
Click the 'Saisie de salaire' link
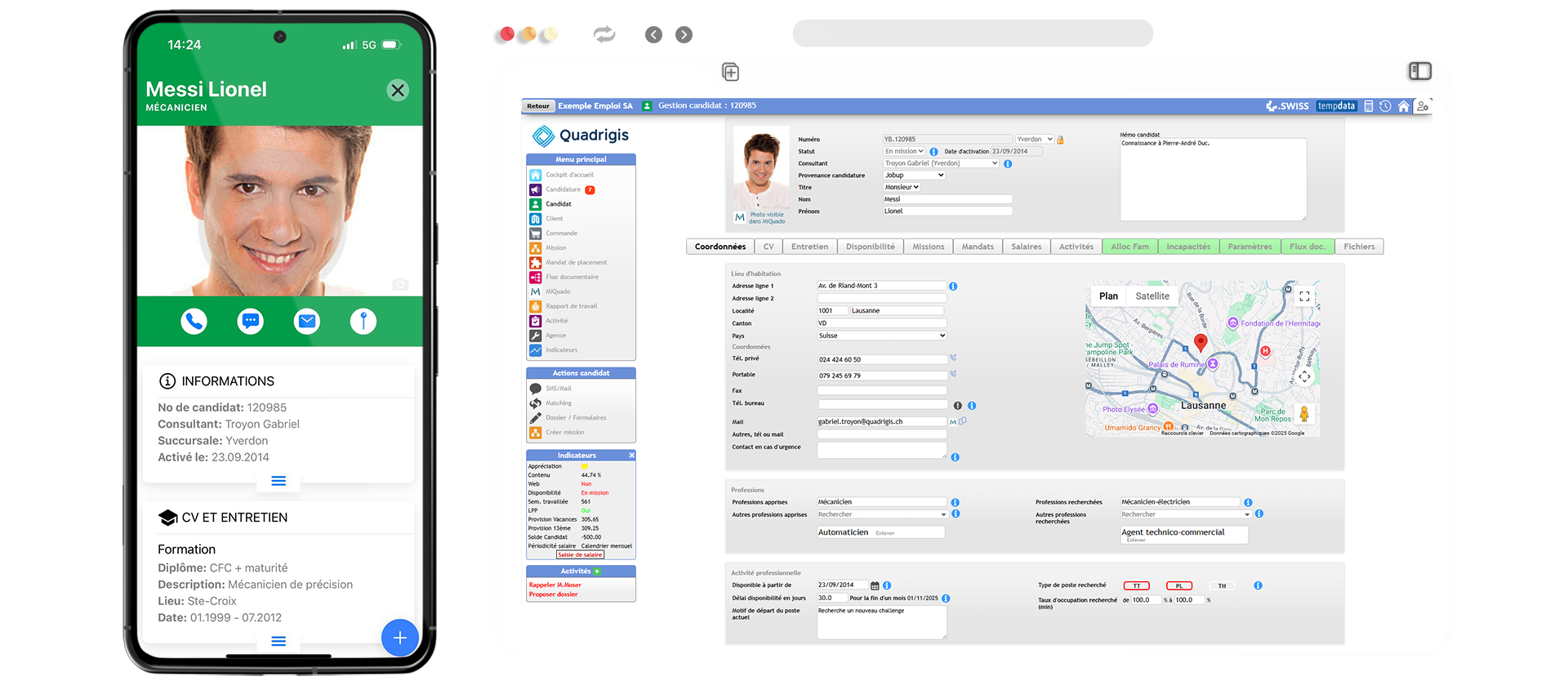click(580, 555)
